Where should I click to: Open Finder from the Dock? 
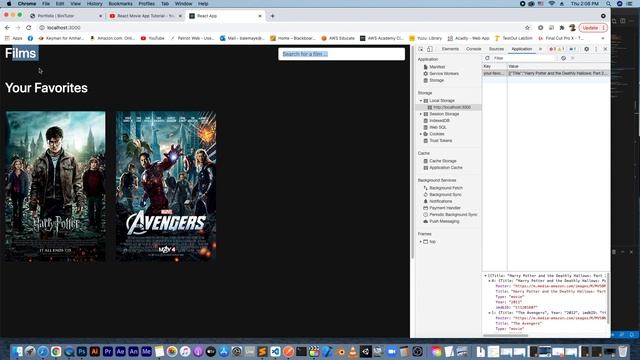click(x=17, y=351)
